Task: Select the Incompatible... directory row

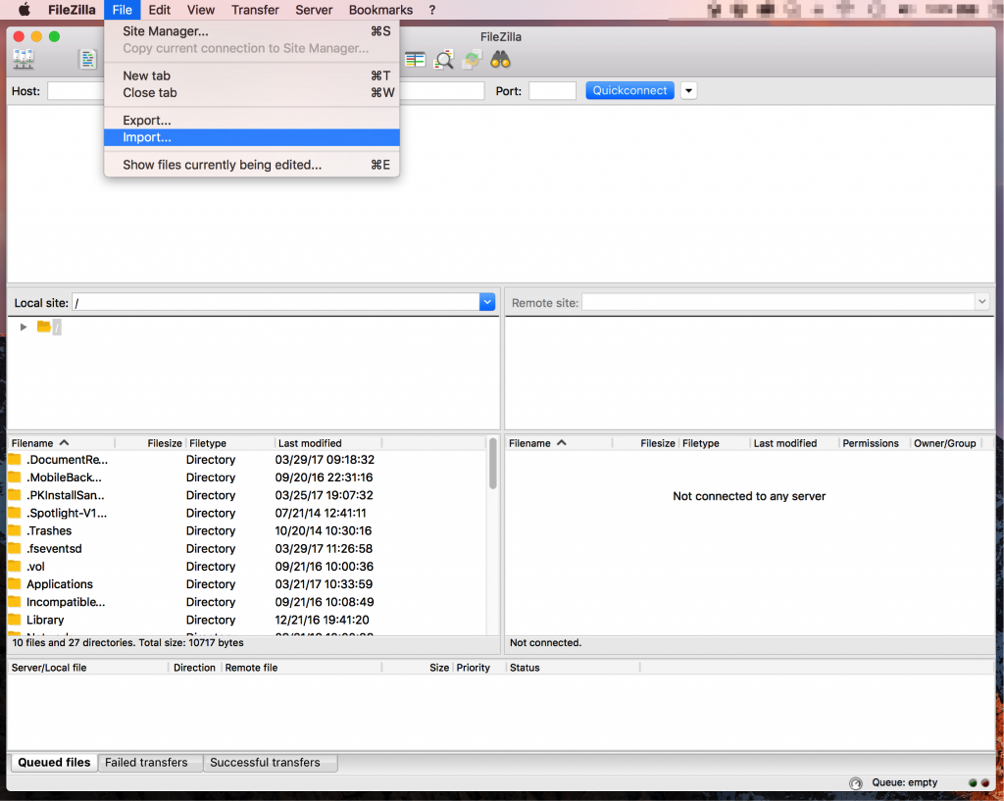Action: coord(247,602)
